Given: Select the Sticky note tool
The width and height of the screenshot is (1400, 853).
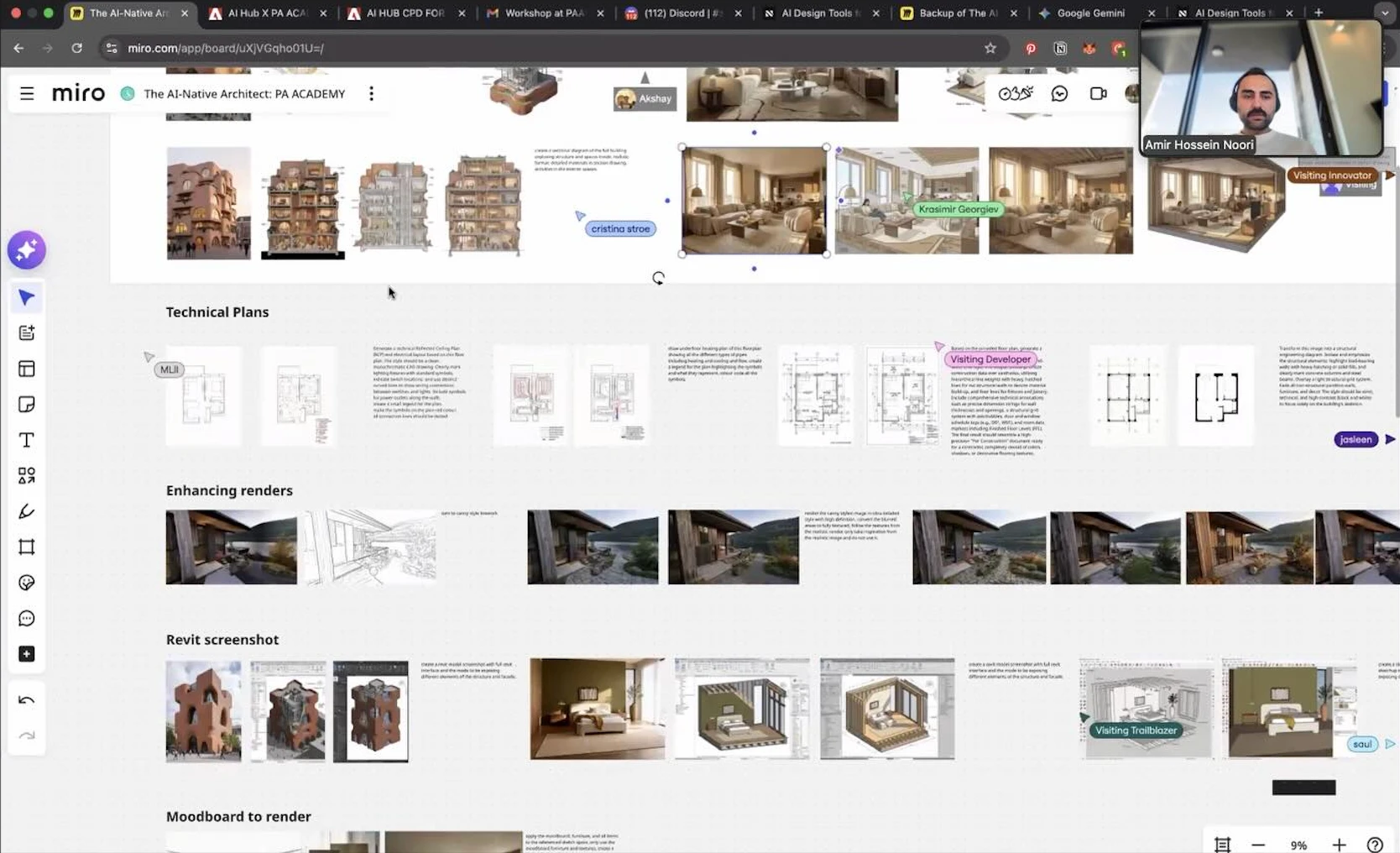Looking at the screenshot, I should tap(27, 405).
